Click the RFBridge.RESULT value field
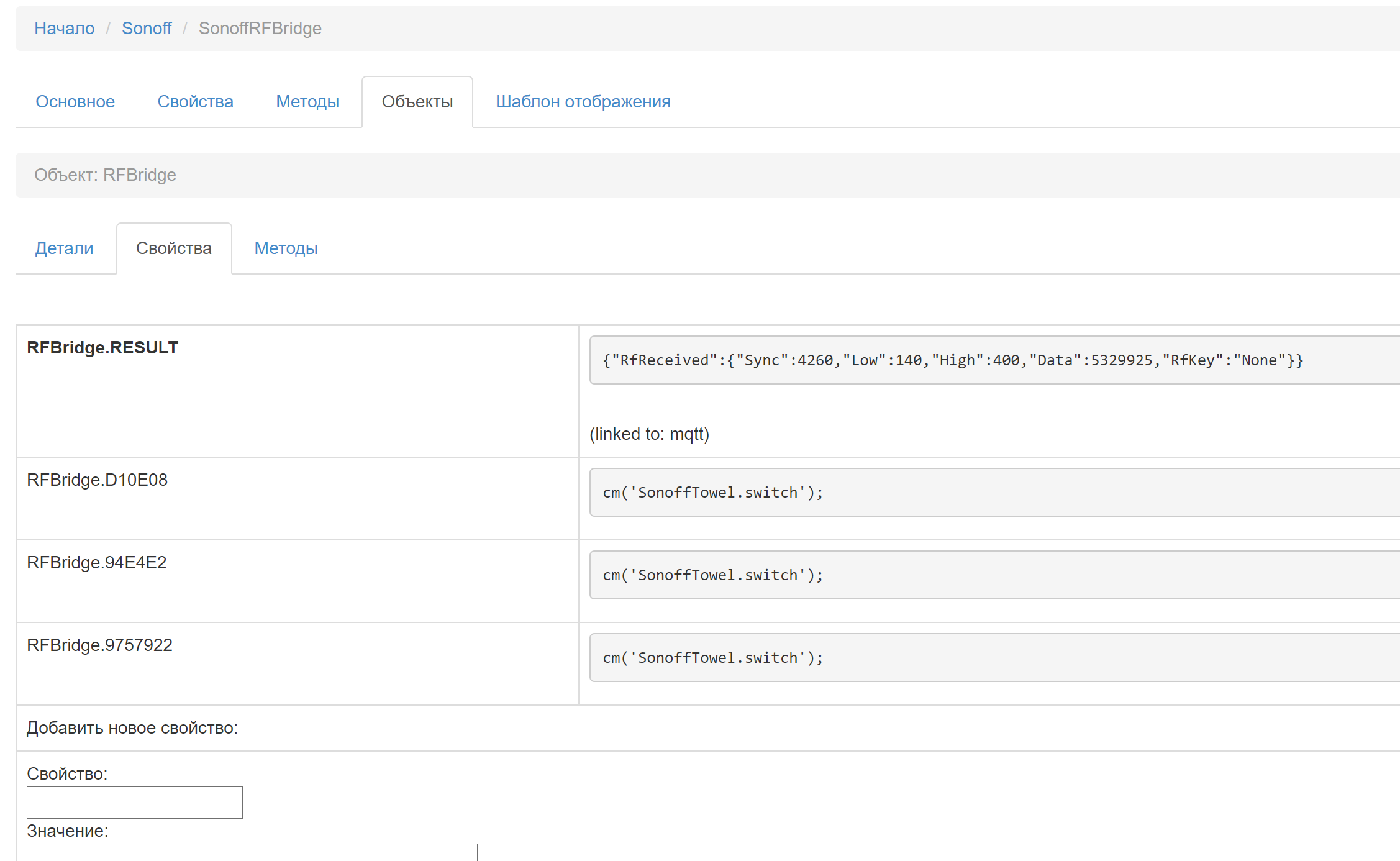This screenshot has width=1400, height=861. click(994, 360)
